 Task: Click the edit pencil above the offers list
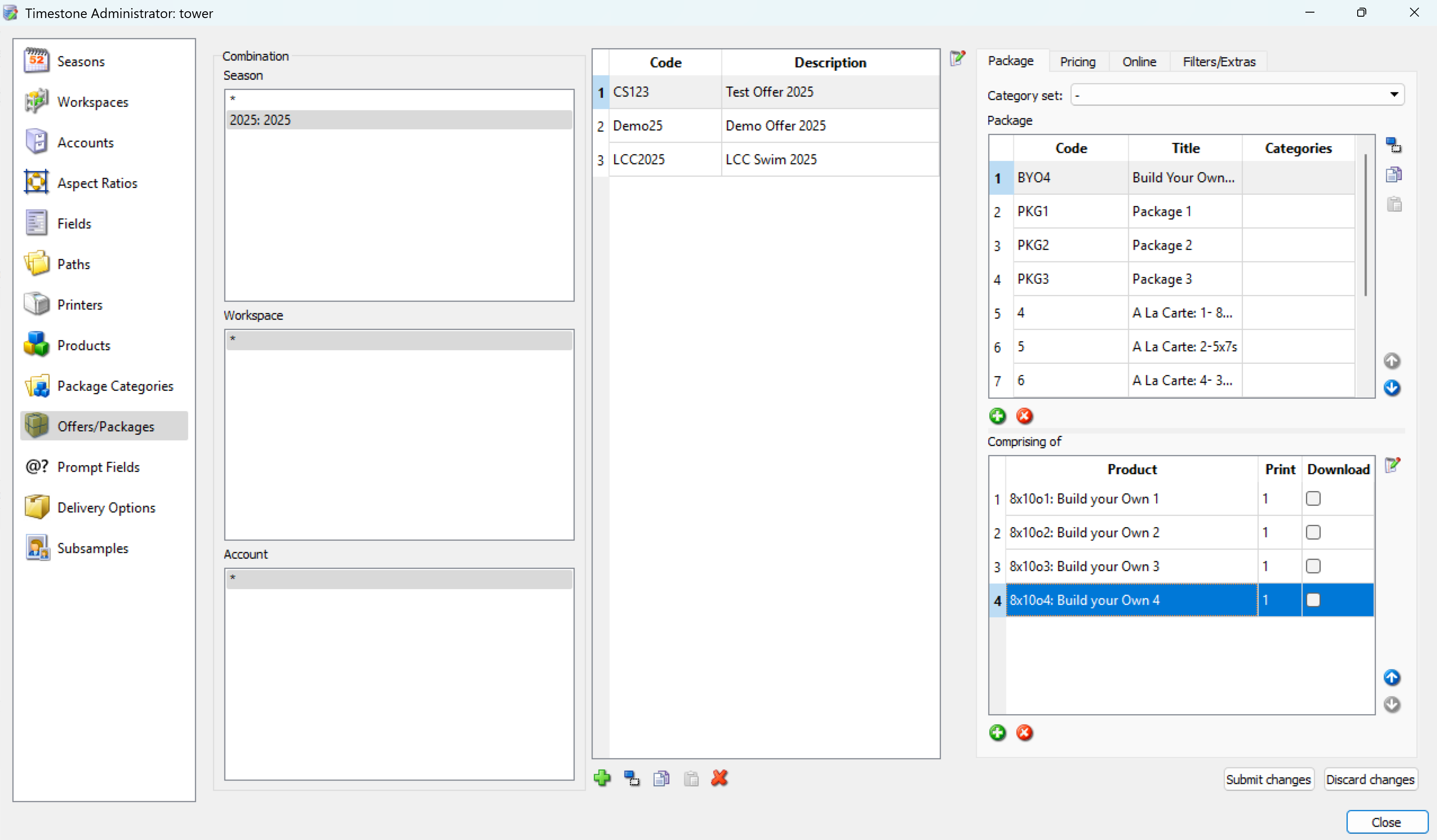click(958, 58)
